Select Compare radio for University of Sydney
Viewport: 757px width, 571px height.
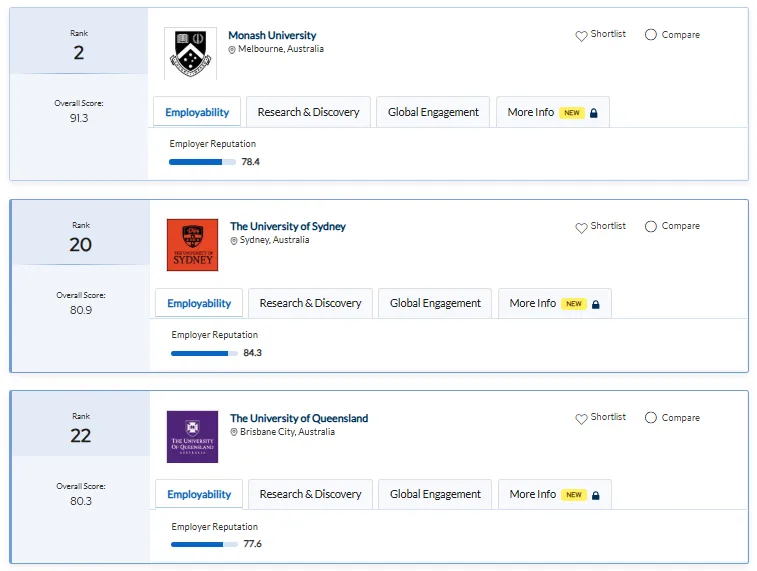coord(651,226)
